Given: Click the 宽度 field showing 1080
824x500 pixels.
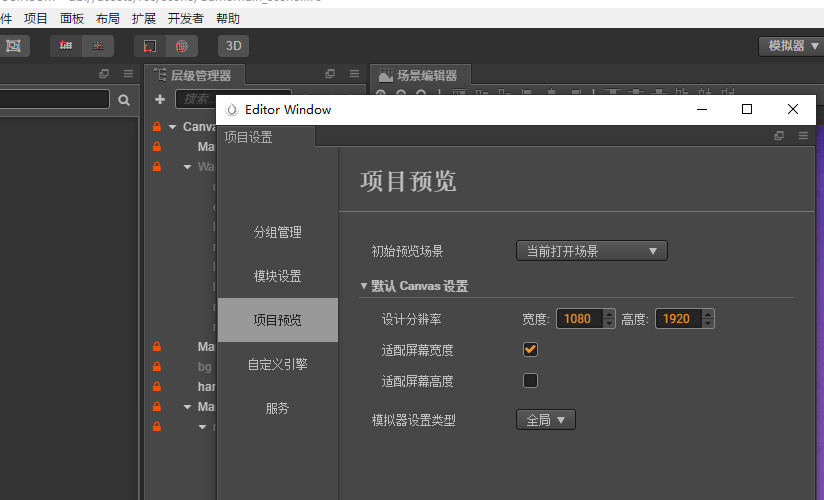Looking at the screenshot, I should (580, 319).
